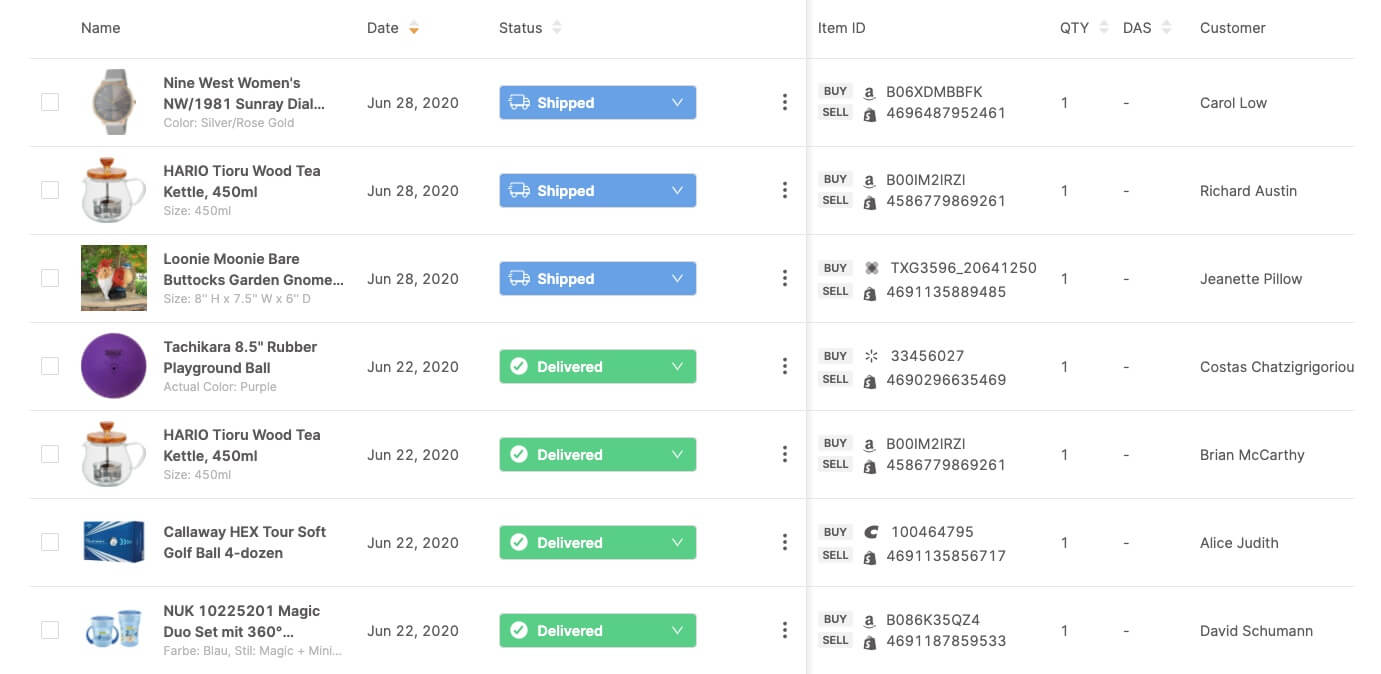
Task: Select the Loonie Moonie Garden Gnome checkbox
Action: (x=50, y=278)
